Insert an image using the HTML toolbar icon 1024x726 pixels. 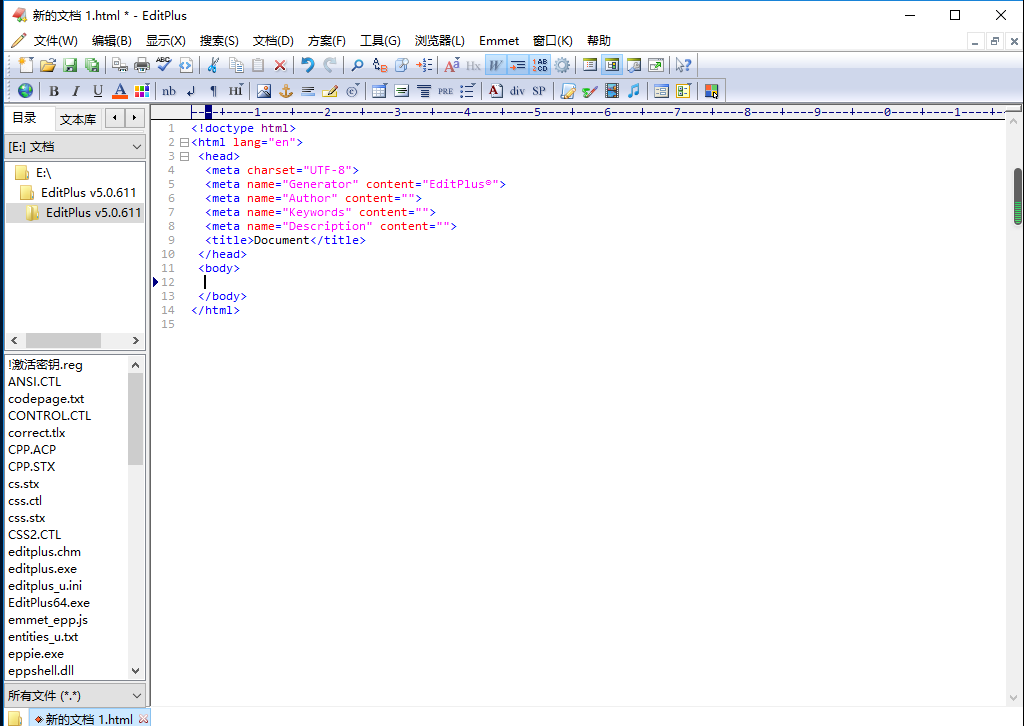[264, 91]
